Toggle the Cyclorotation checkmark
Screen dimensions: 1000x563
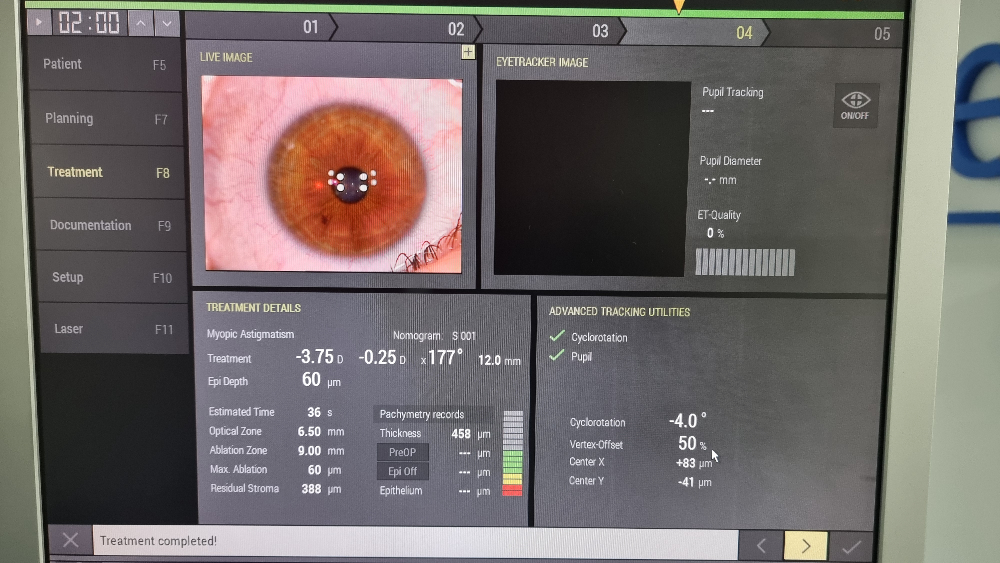(x=557, y=336)
